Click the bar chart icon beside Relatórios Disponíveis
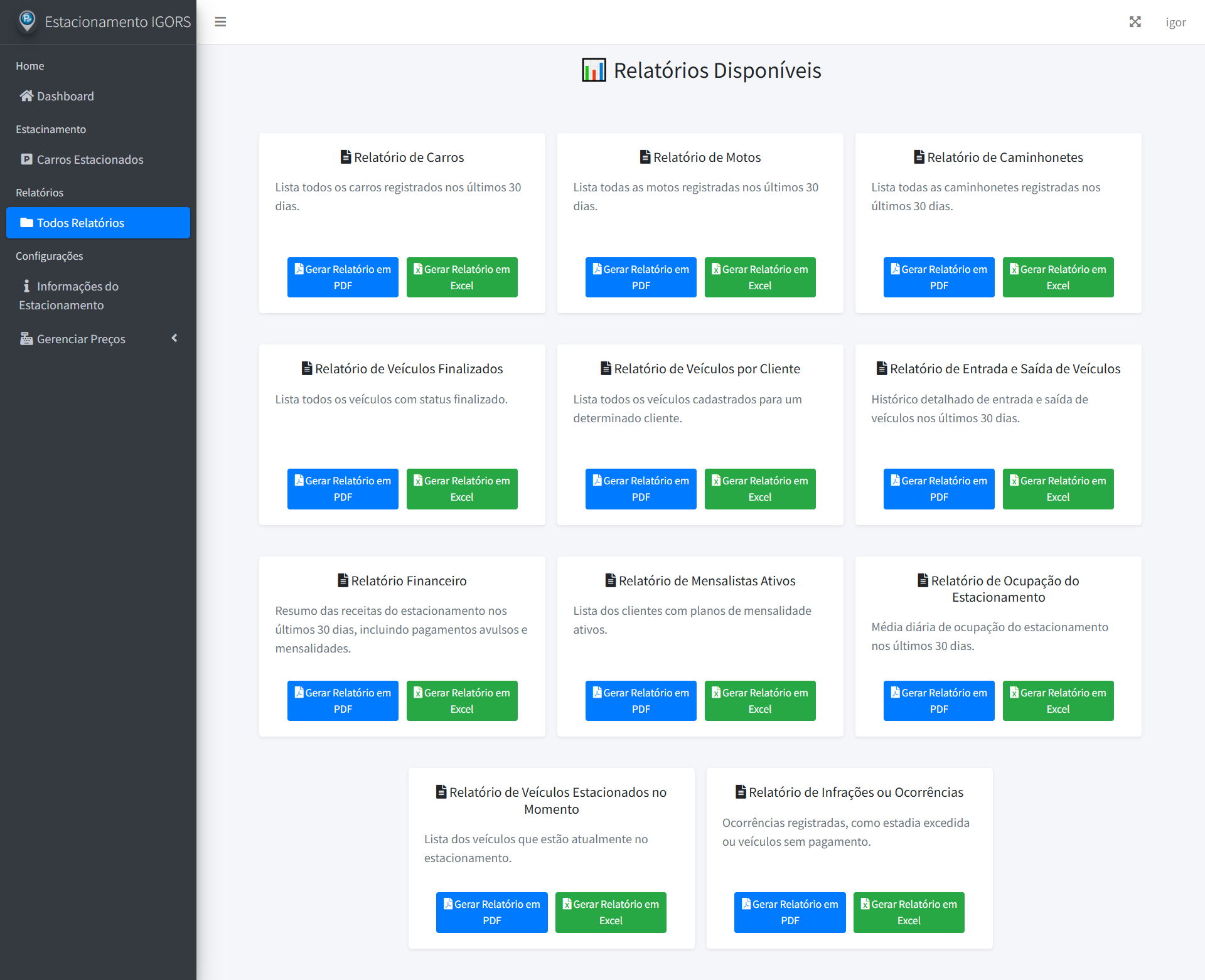1205x980 pixels. (x=594, y=70)
